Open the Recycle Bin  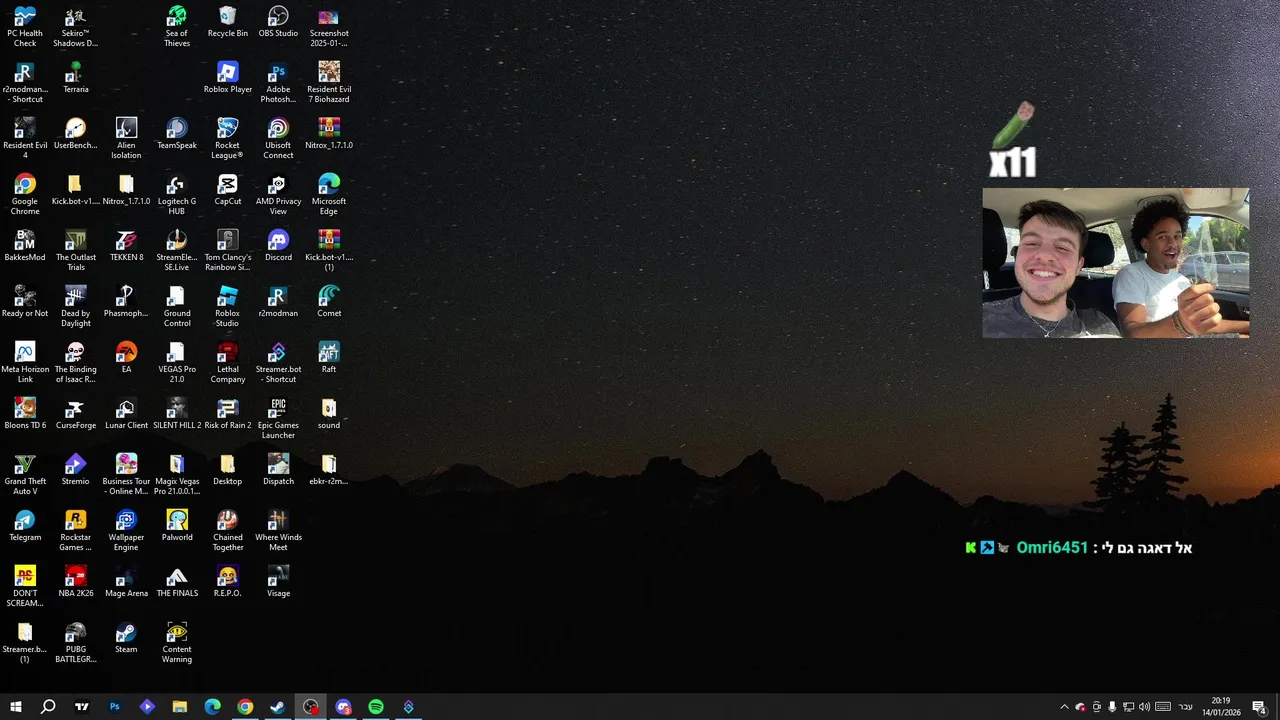coord(228,22)
